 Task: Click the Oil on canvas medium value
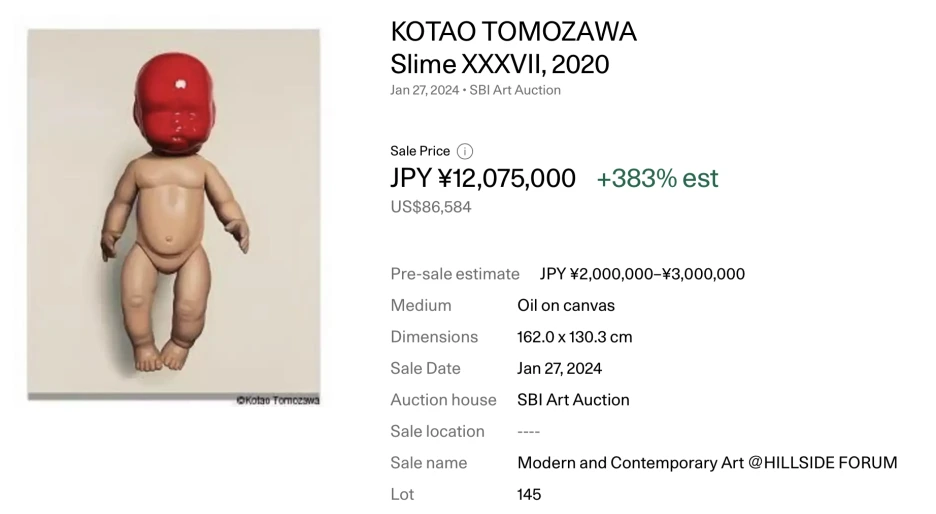click(x=566, y=305)
